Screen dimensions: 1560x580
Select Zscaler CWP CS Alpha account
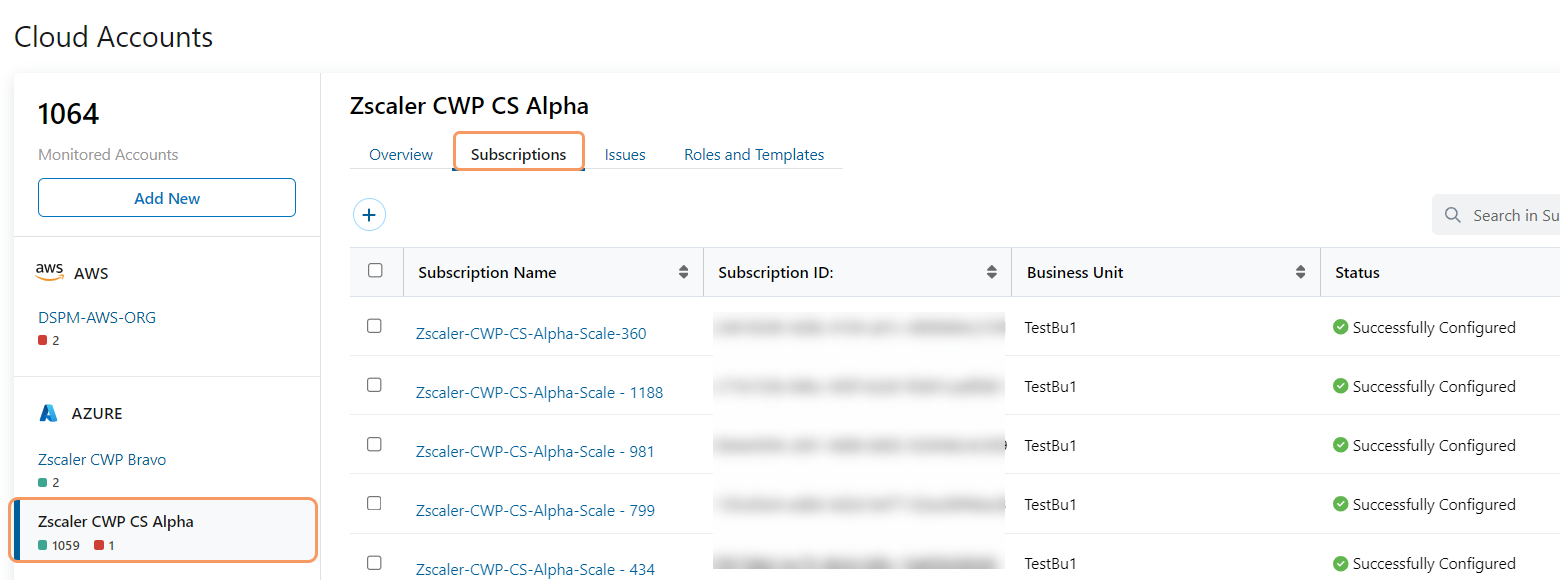pyautogui.click(x=166, y=531)
